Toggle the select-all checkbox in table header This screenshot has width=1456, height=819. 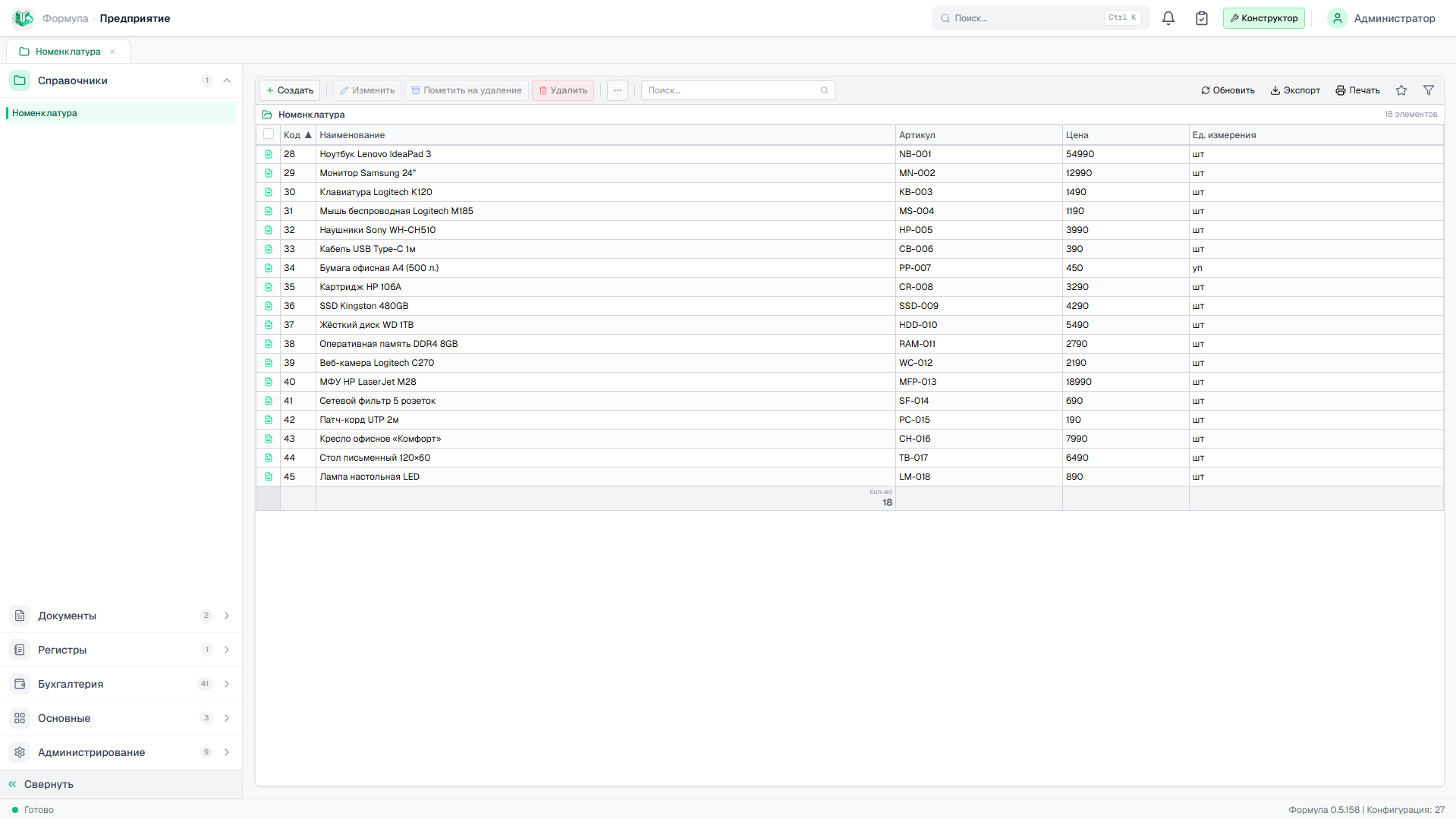pyautogui.click(x=269, y=134)
